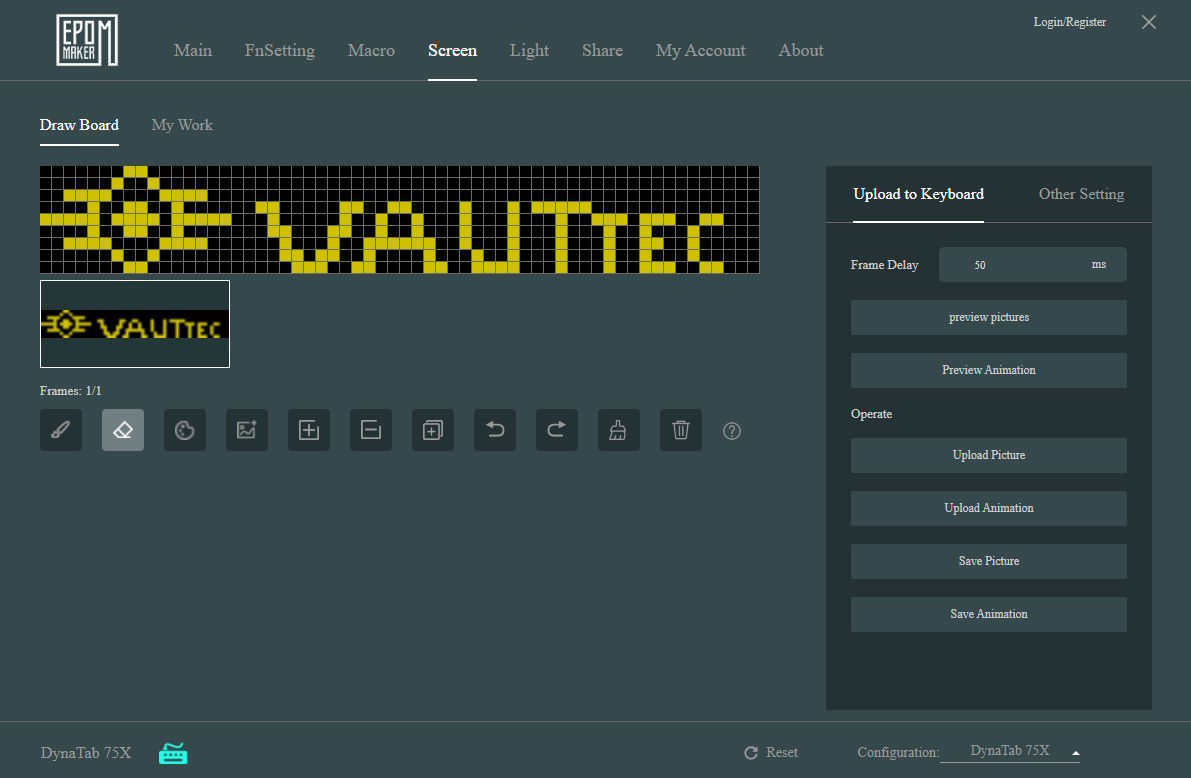This screenshot has height=778, width=1191.
Task: Click the Reset refresh icon
Action: pos(751,752)
